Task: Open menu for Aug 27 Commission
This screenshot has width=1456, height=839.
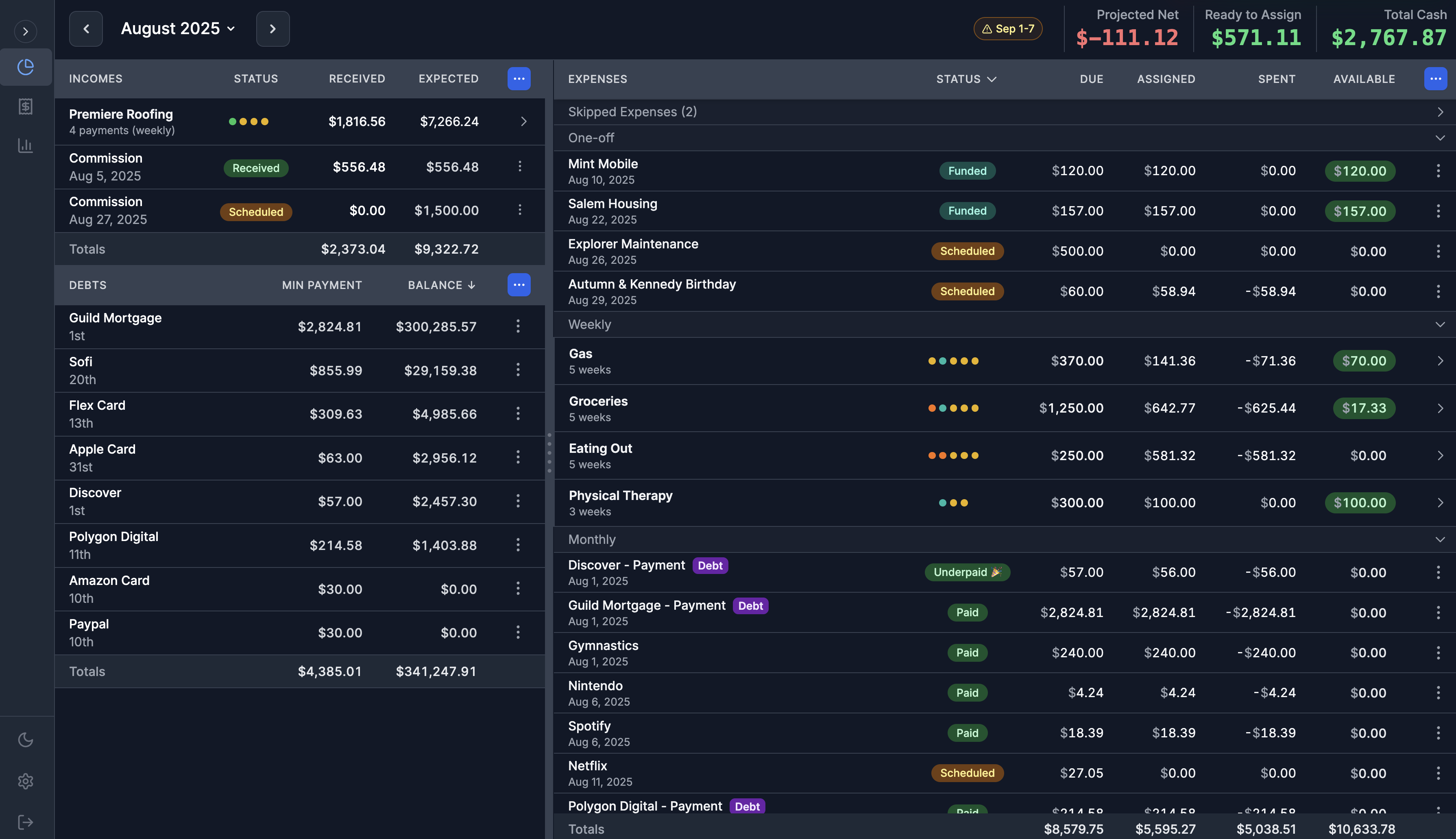Action: [x=519, y=210]
